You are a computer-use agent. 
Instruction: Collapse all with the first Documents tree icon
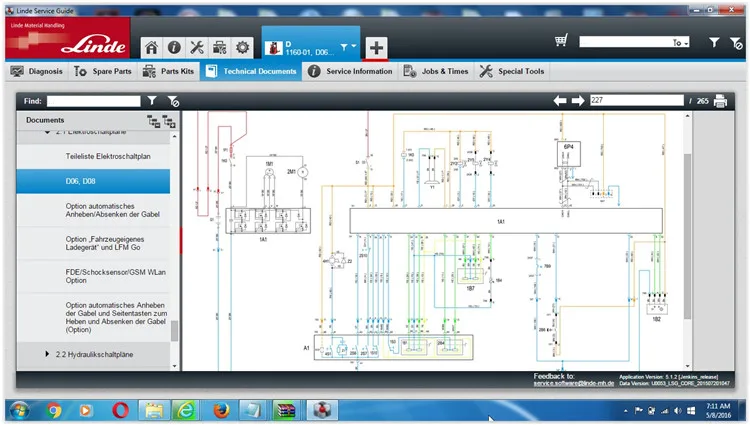tap(154, 121)
